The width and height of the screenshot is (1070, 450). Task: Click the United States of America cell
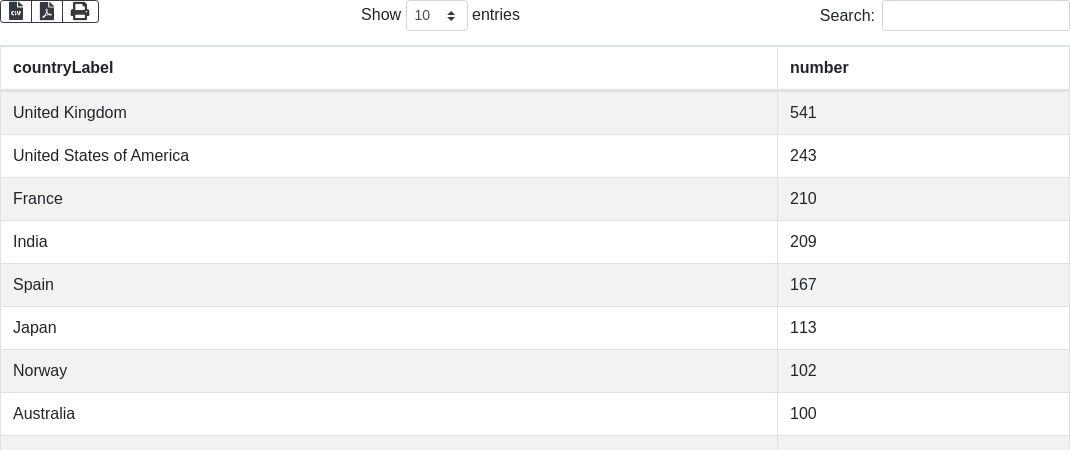pos(101,156)
